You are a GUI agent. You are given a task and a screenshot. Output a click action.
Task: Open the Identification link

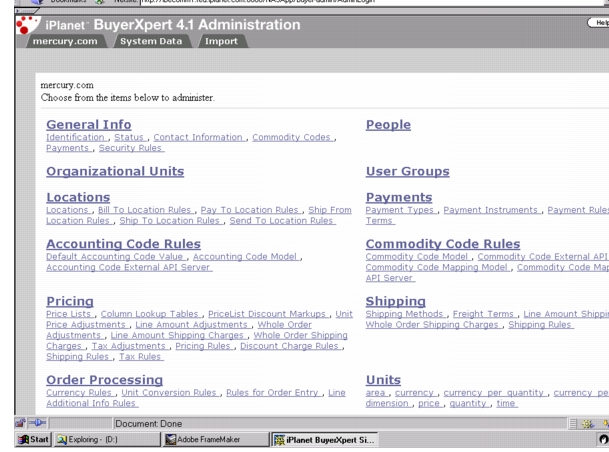pos(75,137)
